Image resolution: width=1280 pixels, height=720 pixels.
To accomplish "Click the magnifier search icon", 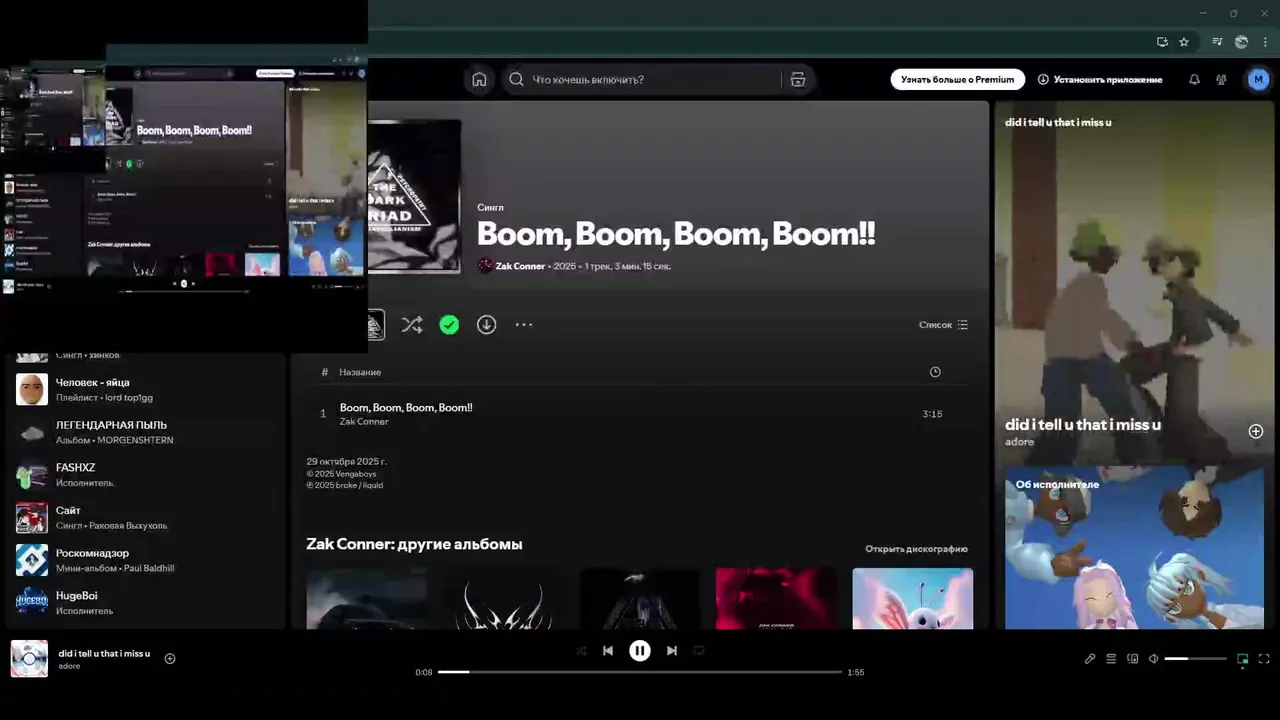I will pyautogui.click(x=516, y=80).
